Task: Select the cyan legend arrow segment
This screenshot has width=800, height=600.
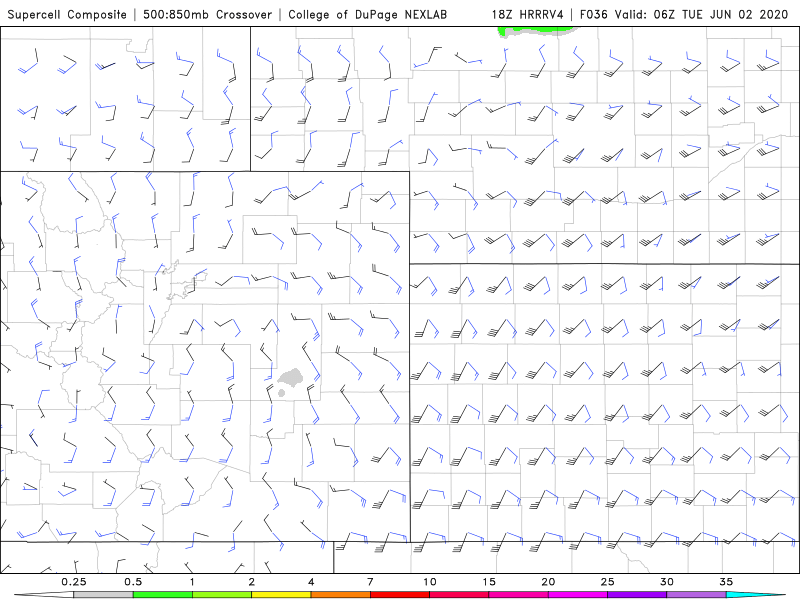Action: click(755, 595)
